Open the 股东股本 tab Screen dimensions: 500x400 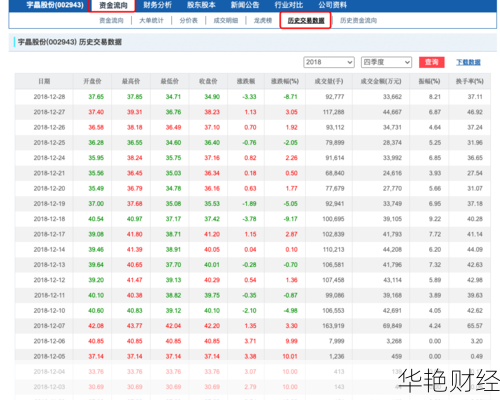(201, 5)
